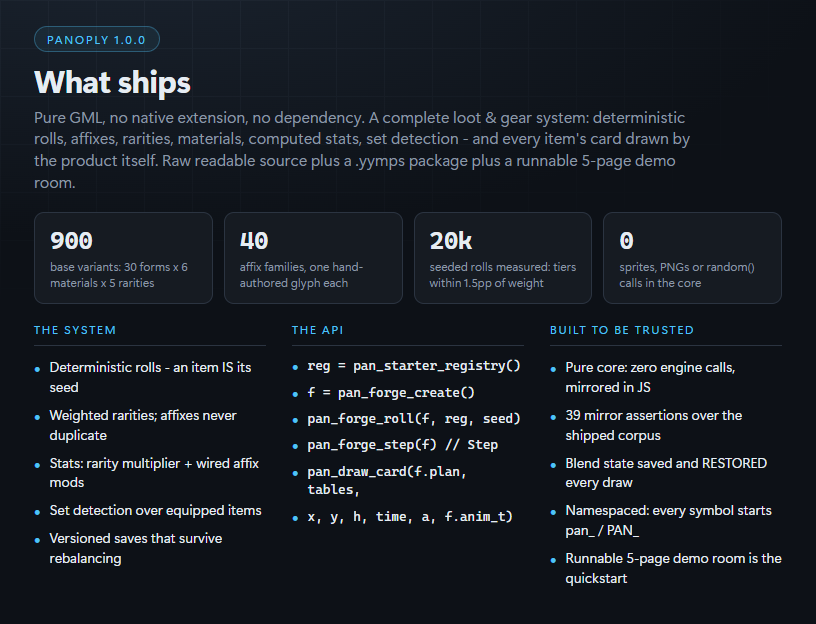Image resolution: width=816 pixels, height=624 pixels.
Task: Click the What ships heading
Action: point(112,82)
